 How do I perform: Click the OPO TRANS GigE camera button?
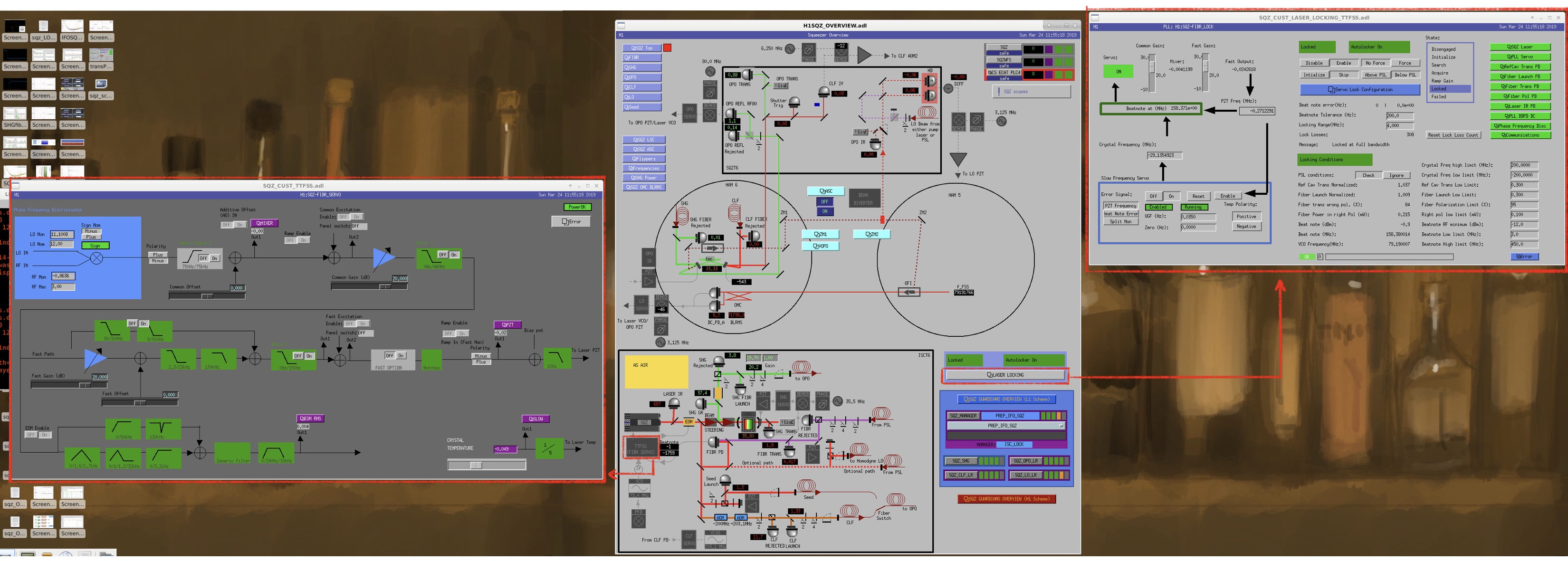781,86
